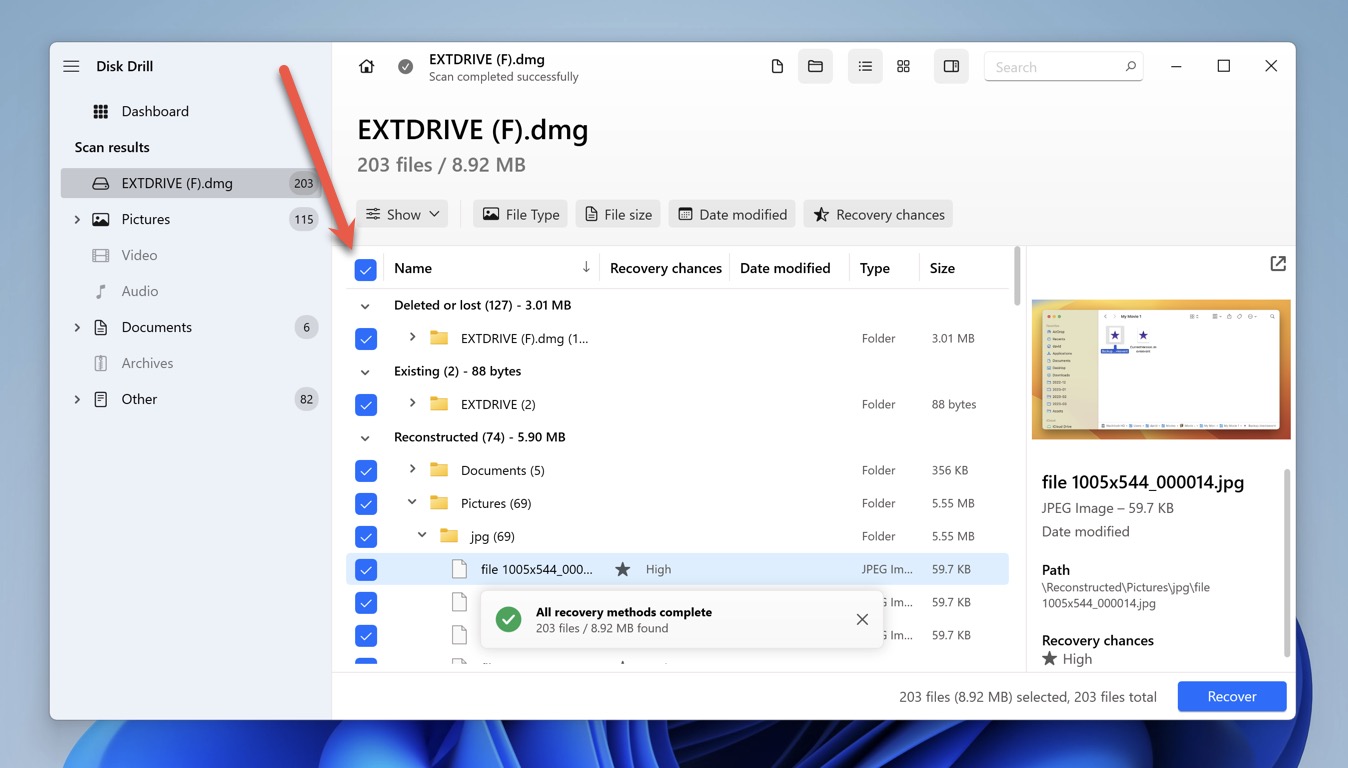The image size is (1348, 768).
Task: Sort by Size column header
Action: tap(942, 268)
